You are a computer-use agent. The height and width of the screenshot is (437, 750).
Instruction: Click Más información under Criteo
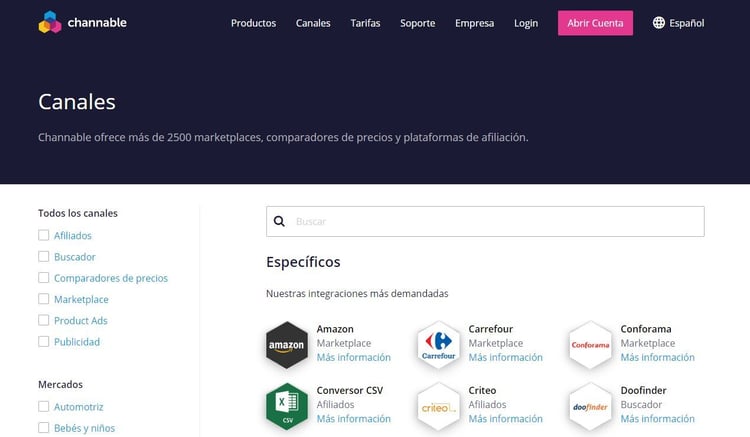coord(506,418)
